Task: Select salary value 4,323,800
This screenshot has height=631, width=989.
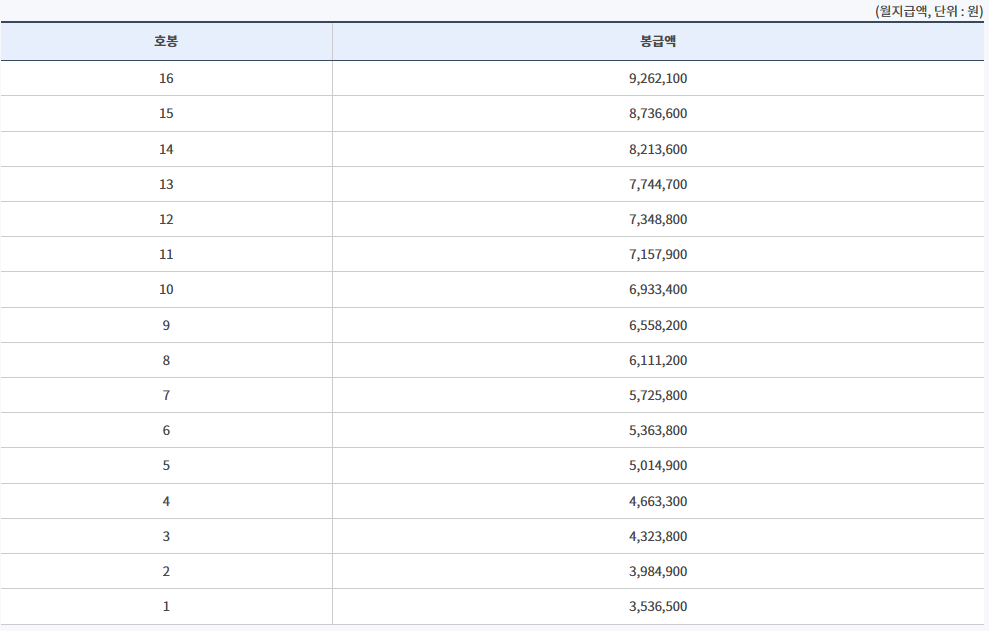Action: pos(658,536)
